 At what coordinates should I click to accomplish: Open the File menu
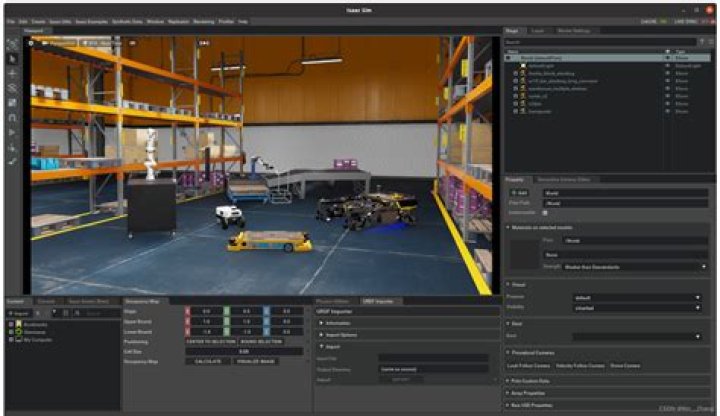pos(11,22)
